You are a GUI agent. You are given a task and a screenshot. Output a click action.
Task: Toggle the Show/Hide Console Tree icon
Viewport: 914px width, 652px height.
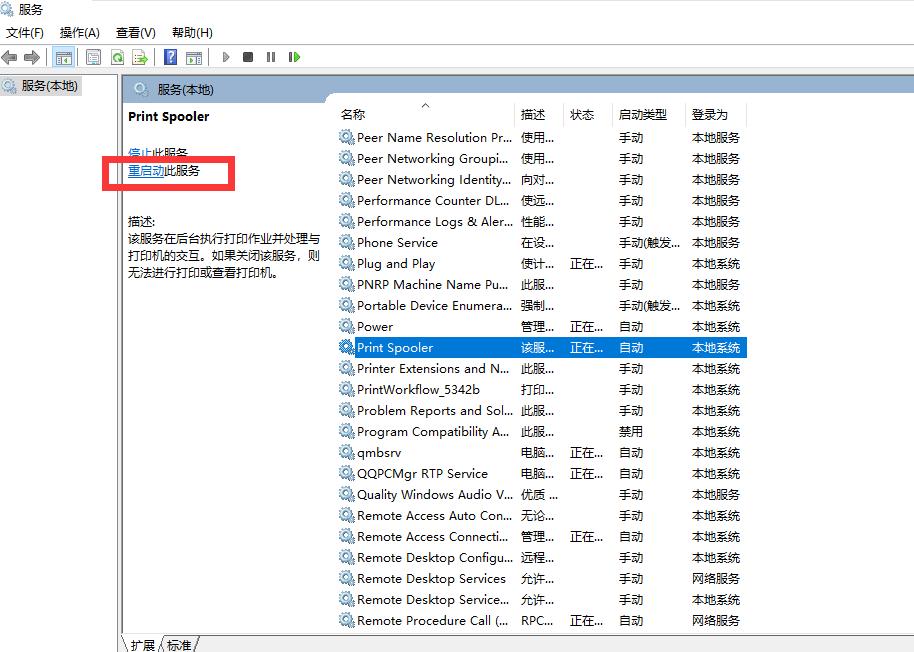coord(63,57)
